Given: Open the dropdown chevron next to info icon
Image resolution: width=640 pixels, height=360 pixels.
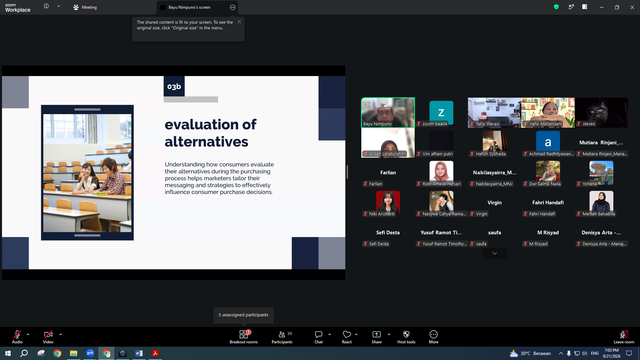Looking at the screenshot, I should [58, 7].
